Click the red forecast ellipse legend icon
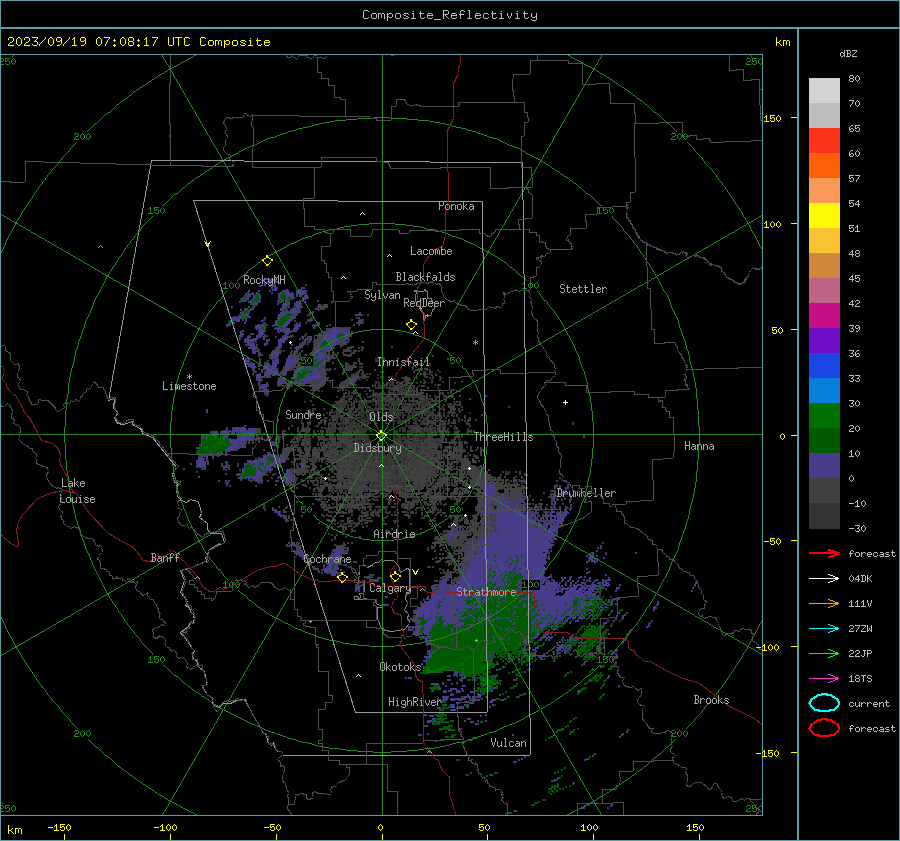The width and height of the screenshot is (900, 841). [x=824, y=728]
